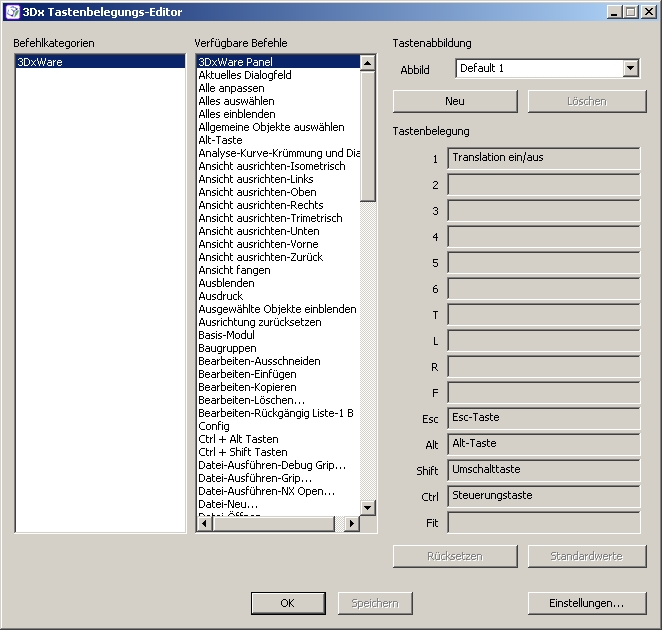Click command list scroll left arrow
662x630 pixels.
pyautogui.click(x=205, y=524)
